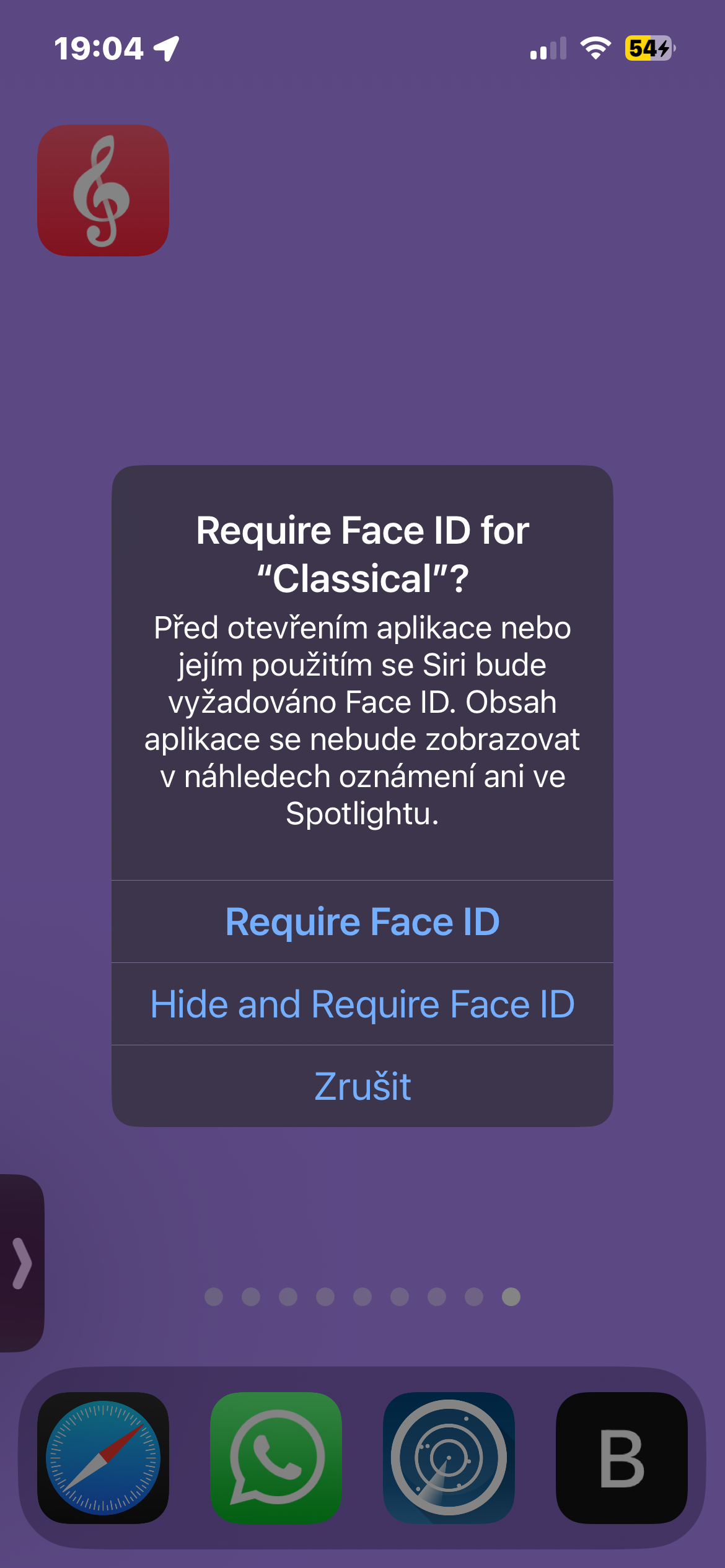Image resolution: width=725 pixels, height=1568 pixels.
Task: Choose Require Face ID option
Action: (x=362, y=921)
